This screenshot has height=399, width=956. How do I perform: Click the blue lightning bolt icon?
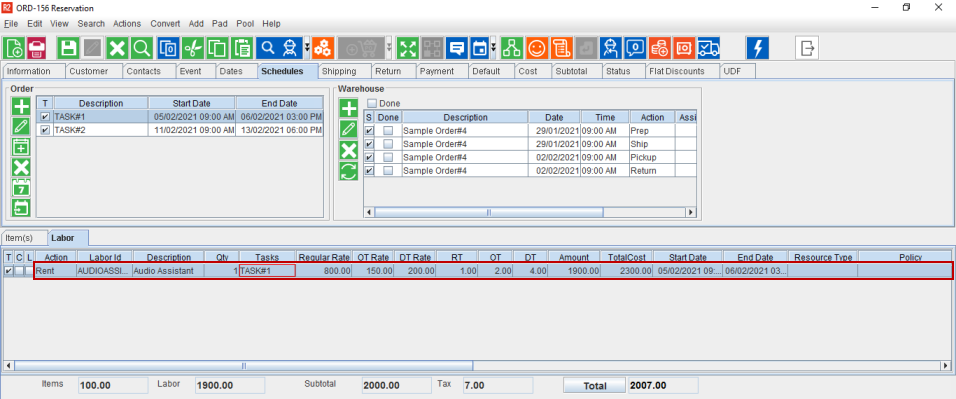(x=758, y=48)
